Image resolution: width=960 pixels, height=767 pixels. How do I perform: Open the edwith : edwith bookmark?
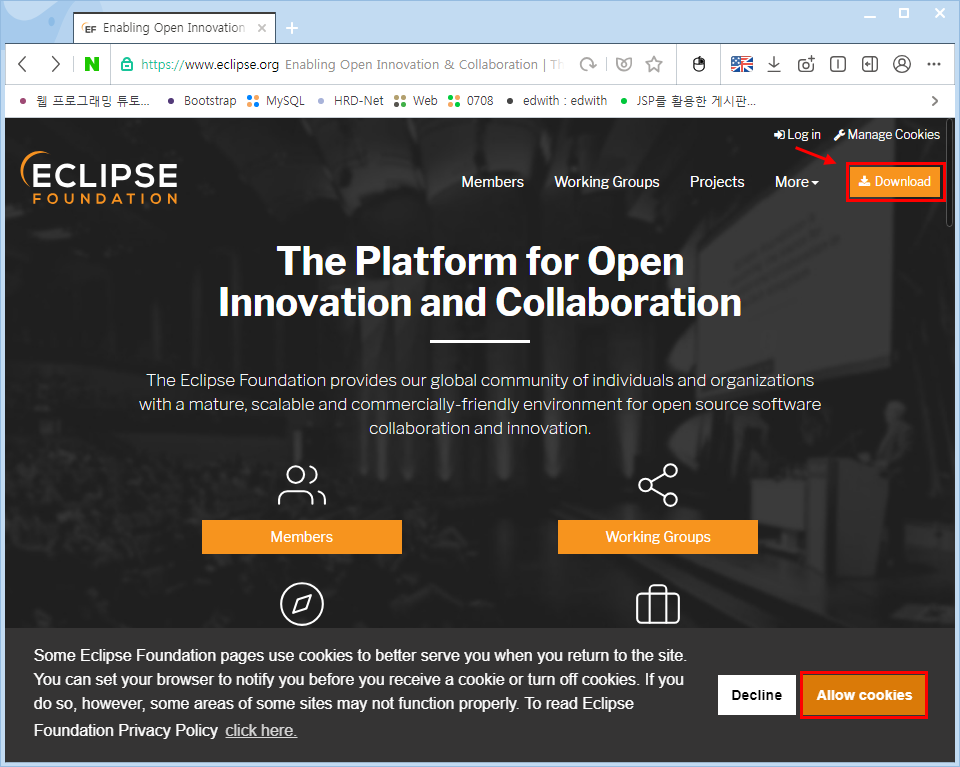point(557,101)
